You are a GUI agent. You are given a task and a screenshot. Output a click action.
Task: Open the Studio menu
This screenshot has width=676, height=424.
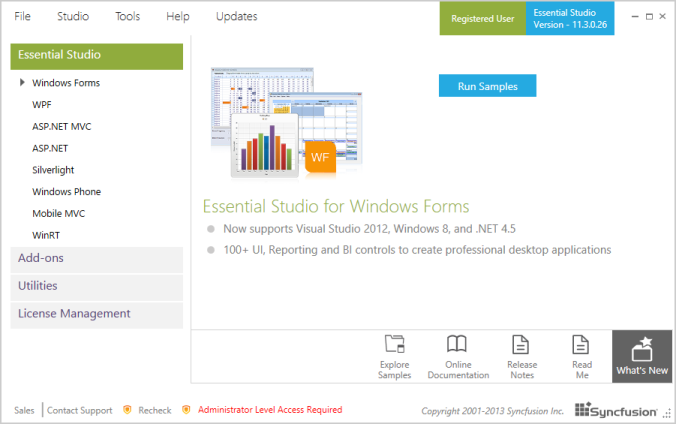click(73, 16)
